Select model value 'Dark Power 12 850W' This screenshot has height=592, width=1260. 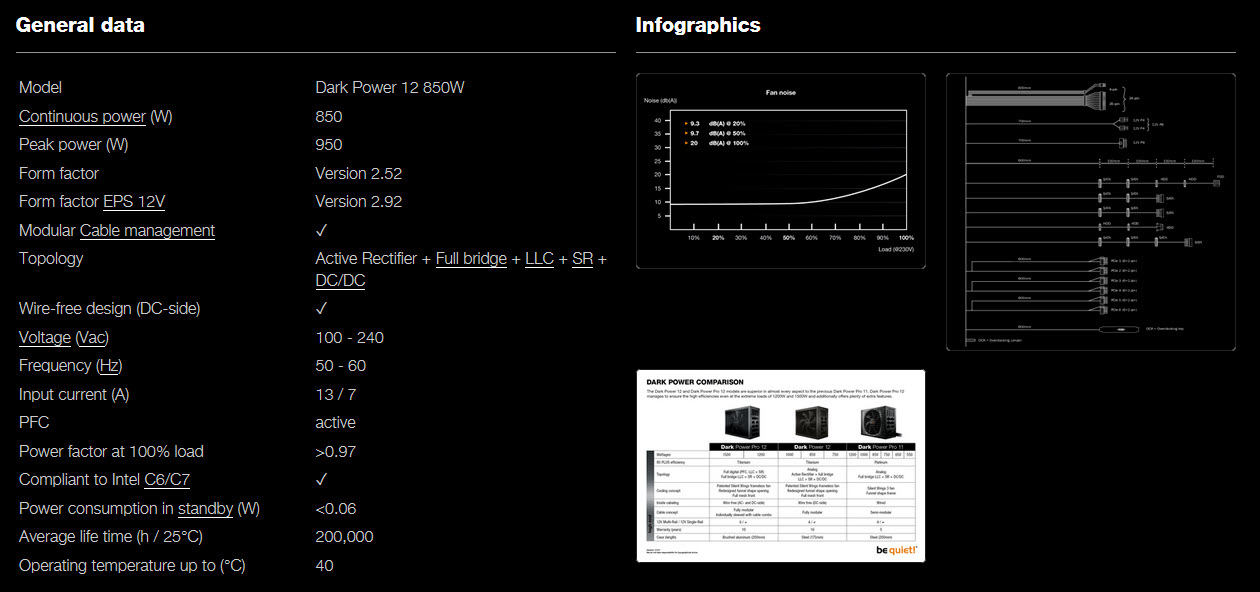390,87
